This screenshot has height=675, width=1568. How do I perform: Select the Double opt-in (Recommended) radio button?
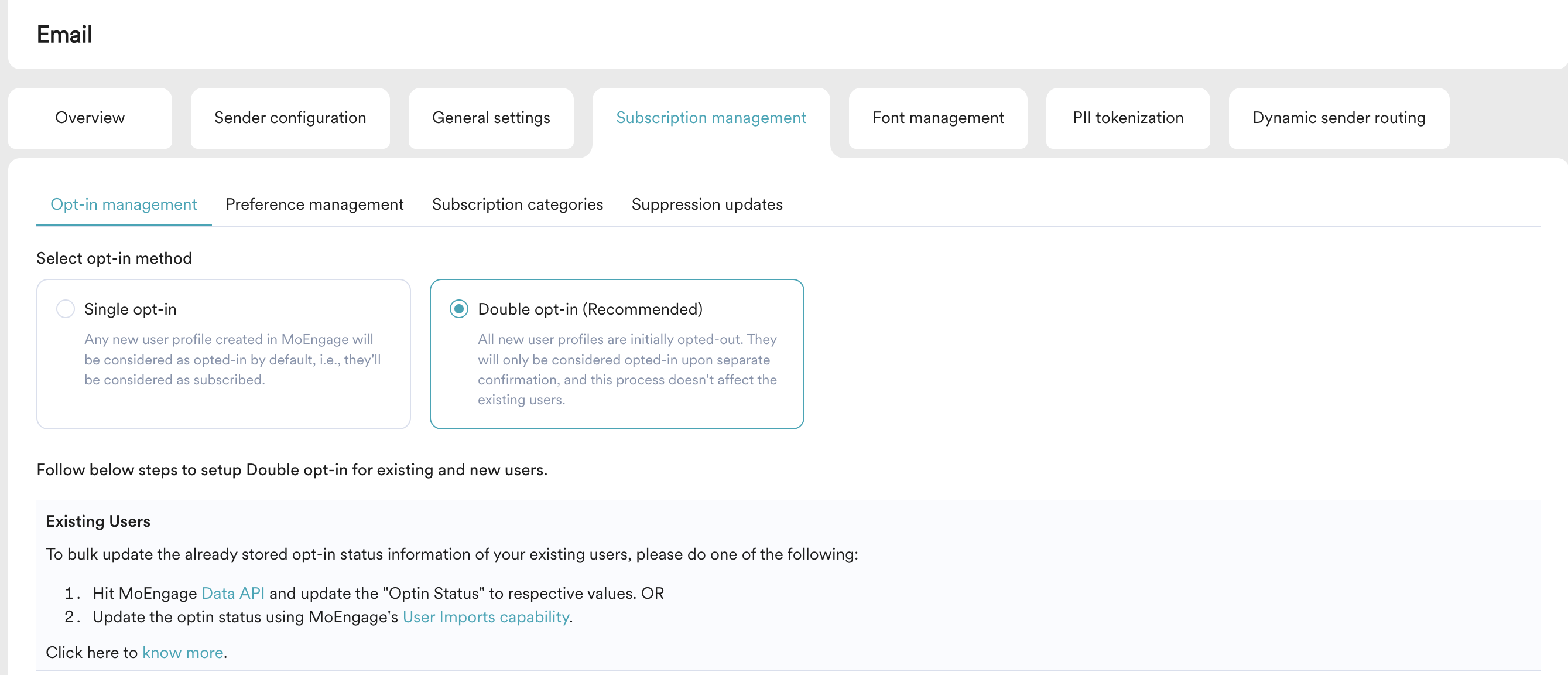pyautogui.click(x=459, y=309)
